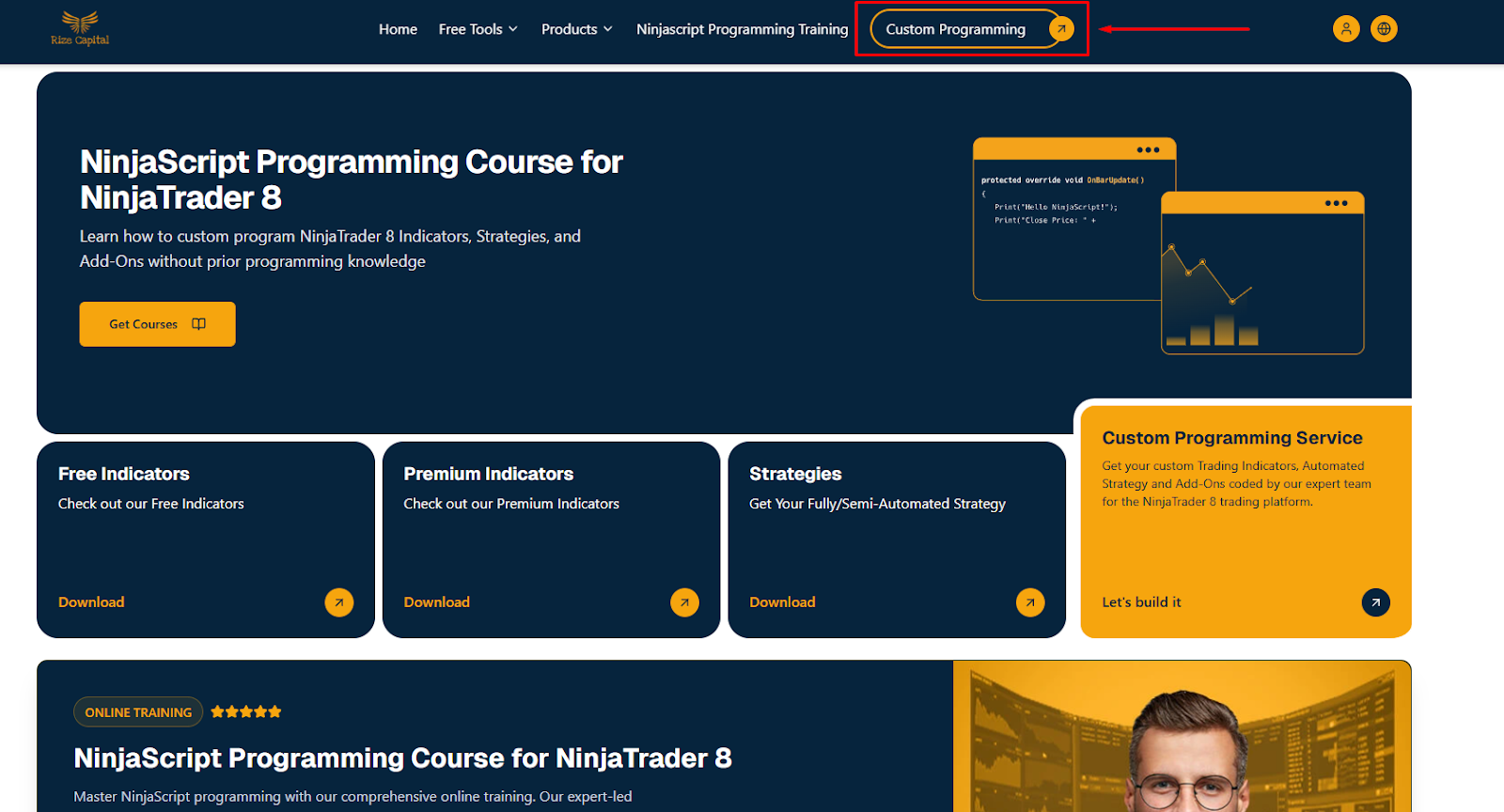This screenshot has width=1504, height=812.
Task: Click 'Check out our Free Indicators' text
Action: pos(151,504)
